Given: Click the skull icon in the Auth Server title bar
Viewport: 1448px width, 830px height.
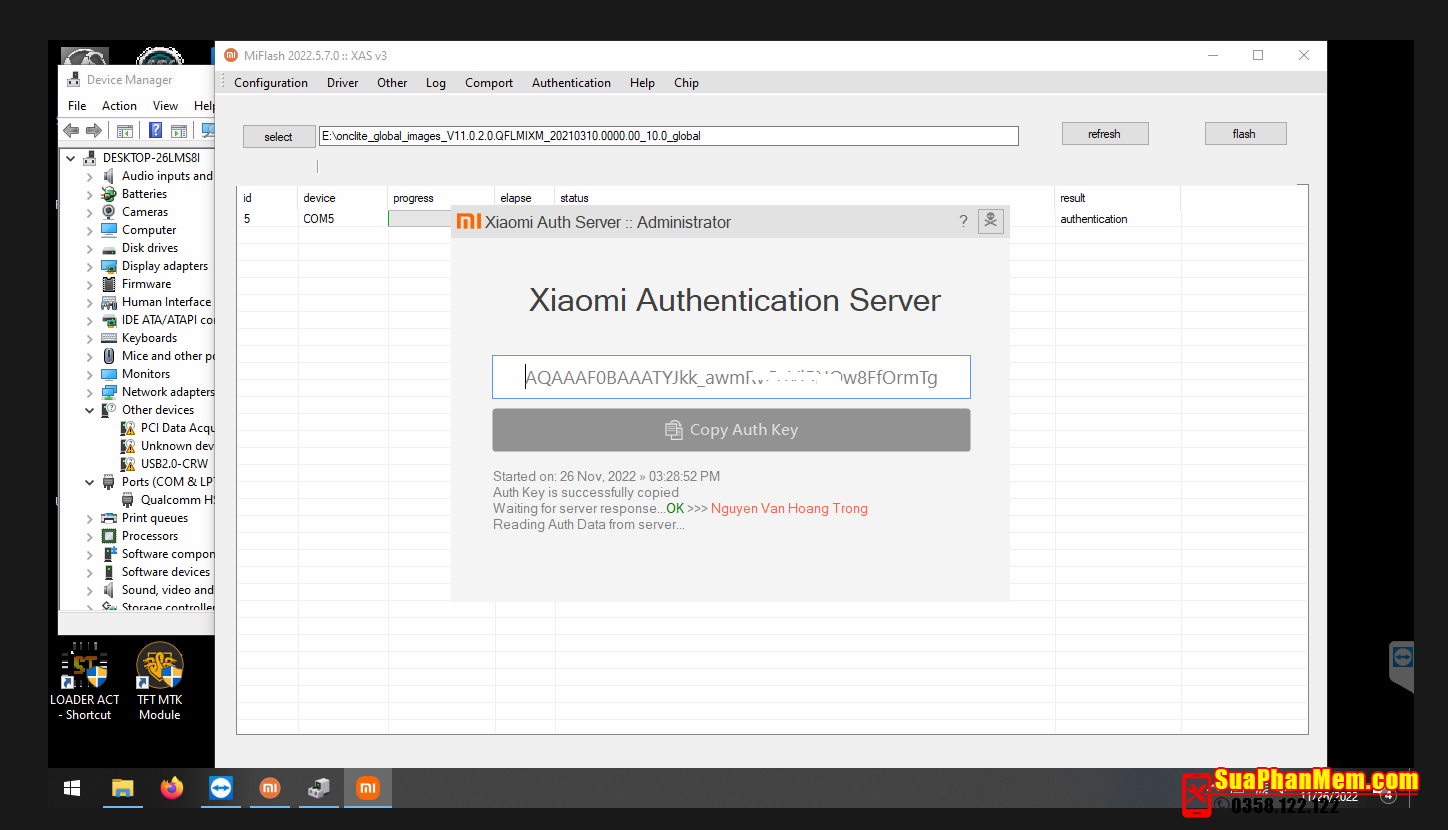Looking at the screenshot, I should click(x=990, y=221).
